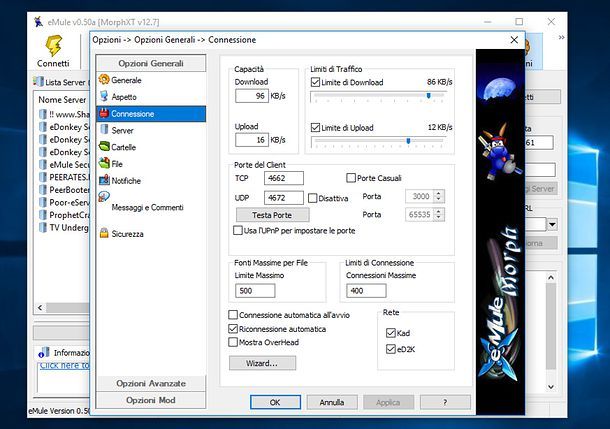Viewport: 610px width, 429px height.
Task: Click the Annulla button
Action: tap(332, 402)
